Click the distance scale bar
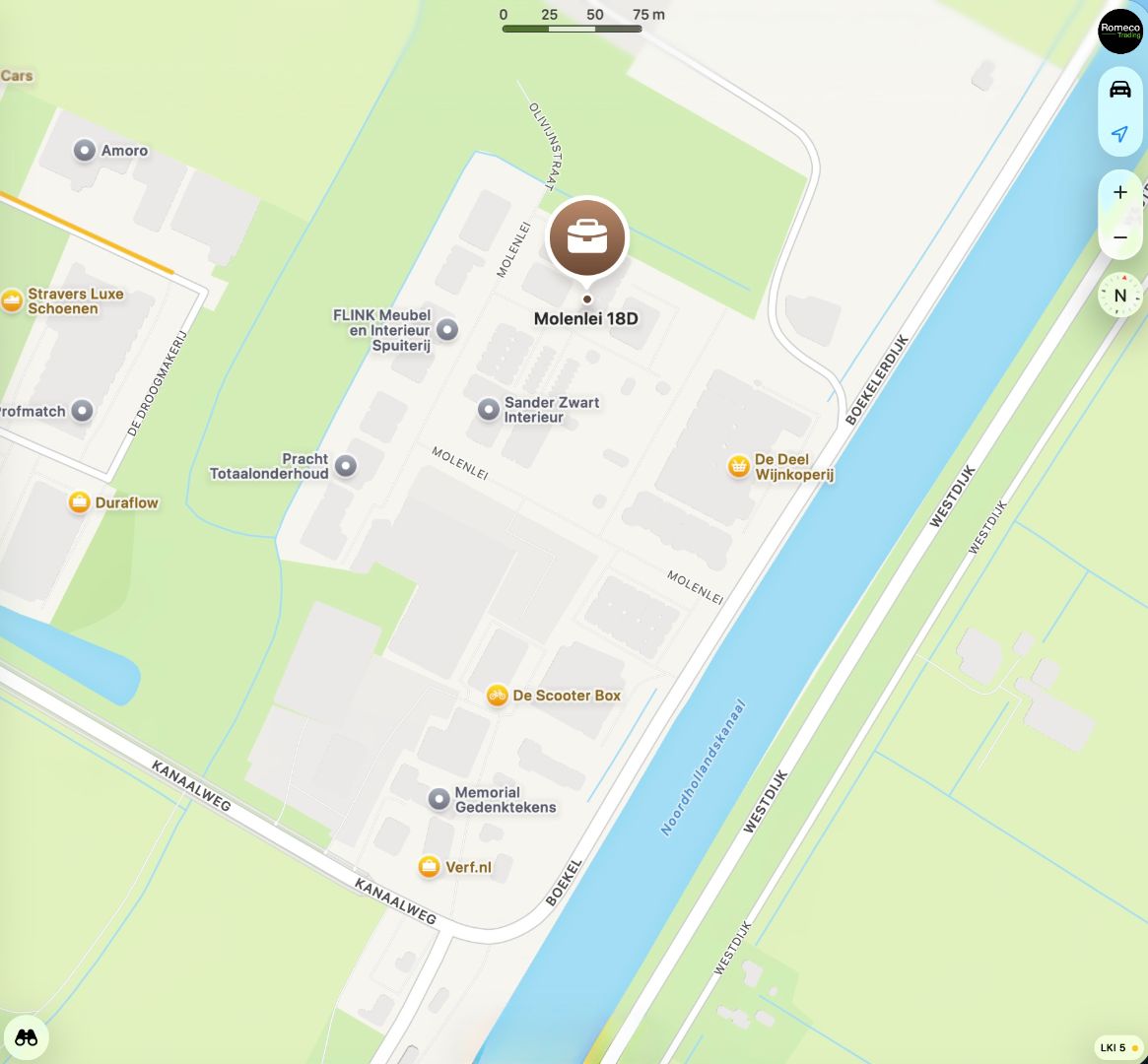Viewport: 1148px width, 1064px height. click(572, 29)
